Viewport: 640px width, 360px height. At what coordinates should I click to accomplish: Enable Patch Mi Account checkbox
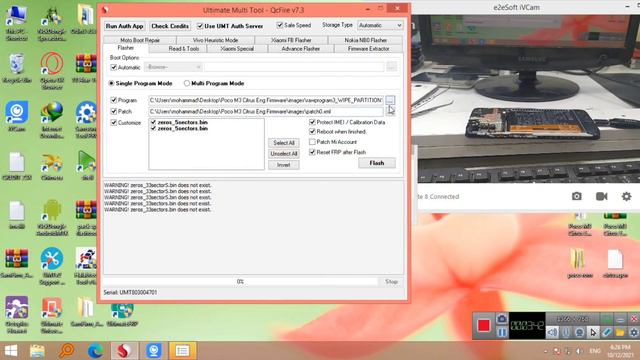[312, 142]
